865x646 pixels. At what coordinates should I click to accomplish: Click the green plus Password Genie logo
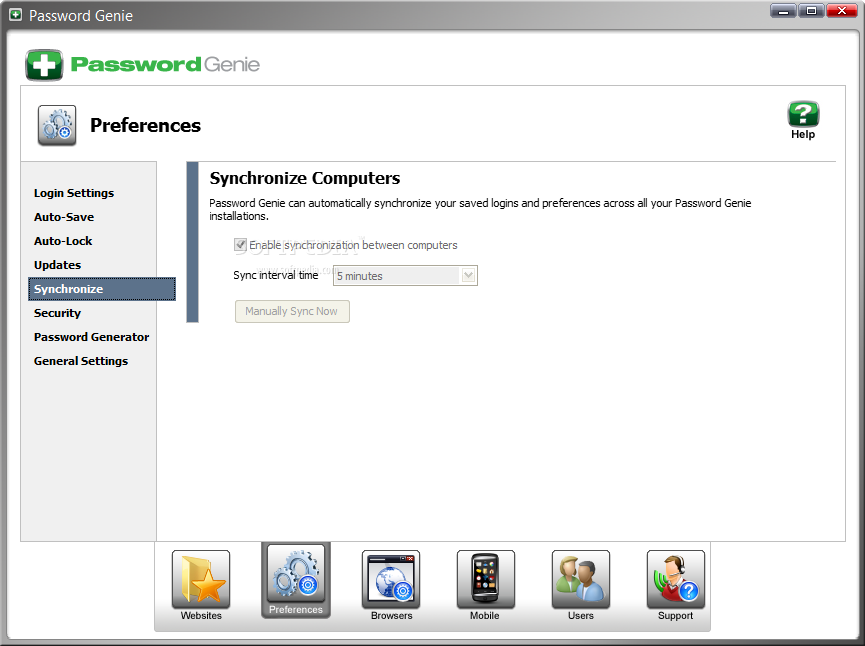click(44, 65)
